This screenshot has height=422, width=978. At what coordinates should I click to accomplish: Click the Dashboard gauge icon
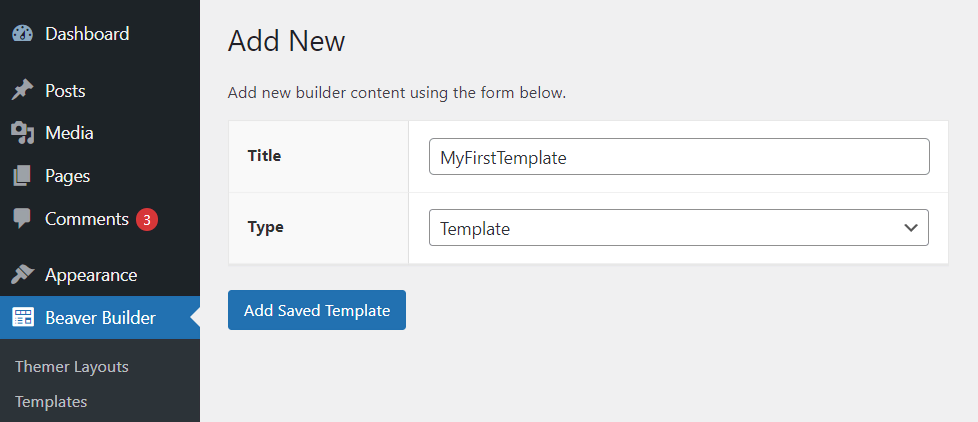pyautogui.click(x=22, y=34)
